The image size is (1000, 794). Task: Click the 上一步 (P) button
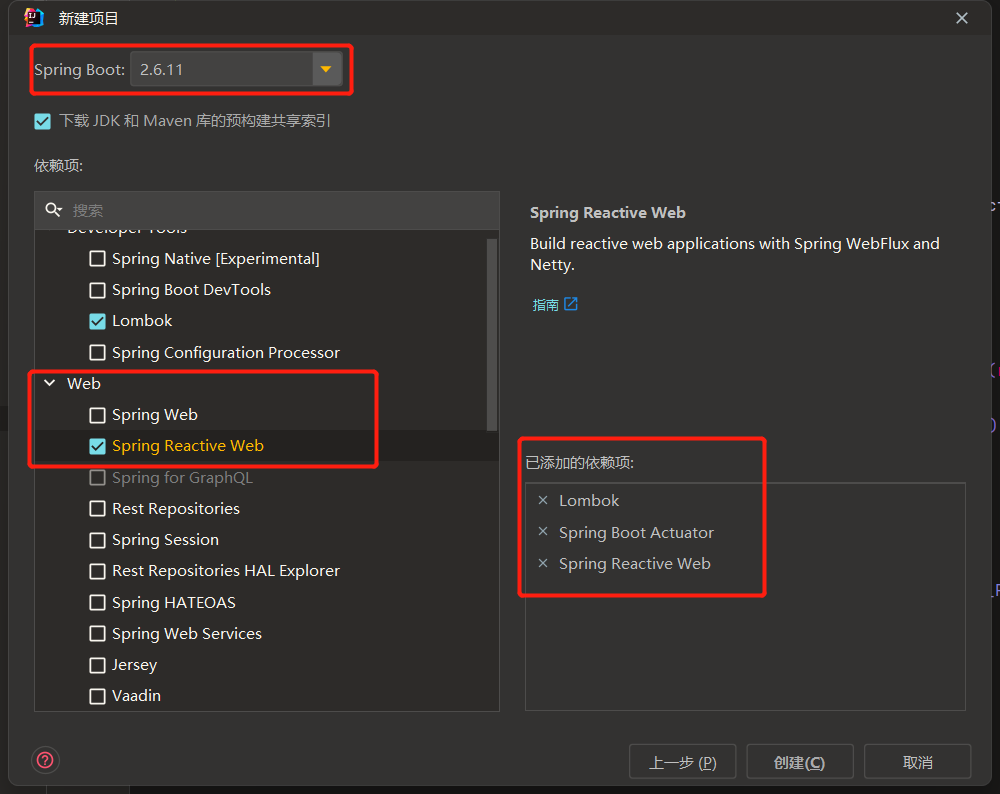[x=682, y=761]
